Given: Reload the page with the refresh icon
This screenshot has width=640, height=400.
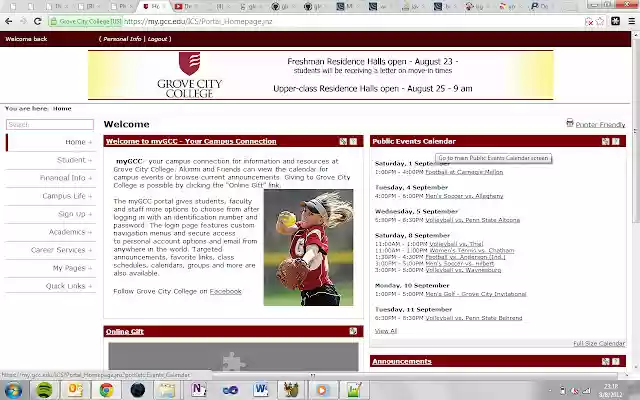Looking at the screenshot, I should [38, 21].
